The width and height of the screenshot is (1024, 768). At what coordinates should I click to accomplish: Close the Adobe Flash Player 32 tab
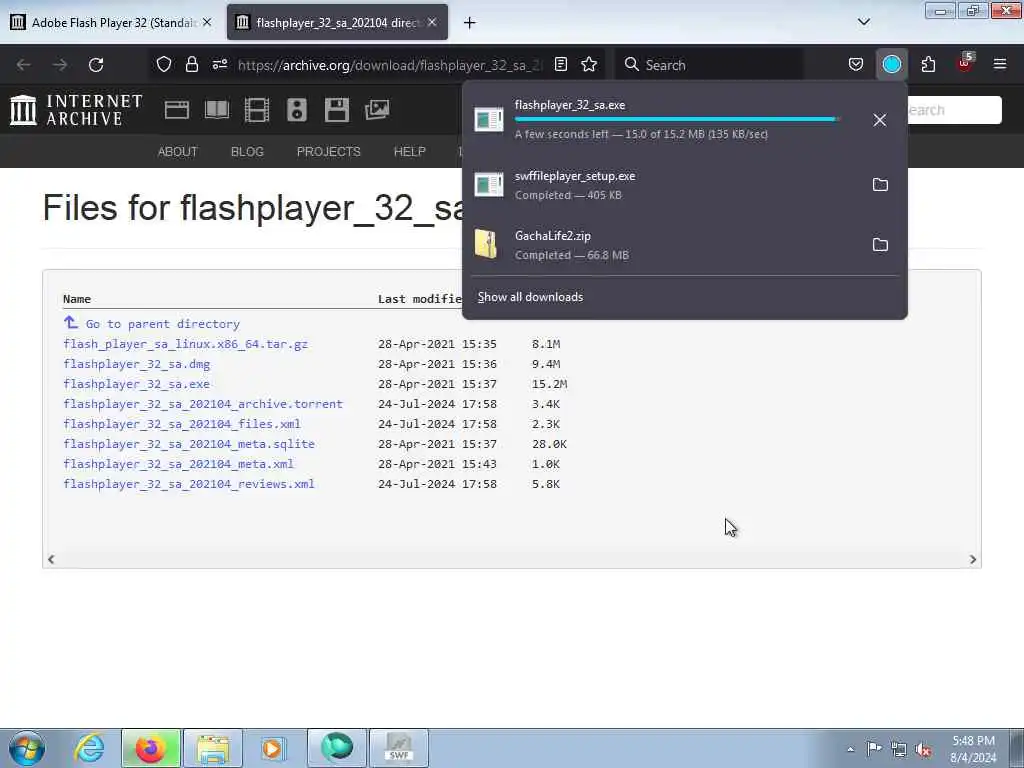pyautogui.click(x=207, y=22)
